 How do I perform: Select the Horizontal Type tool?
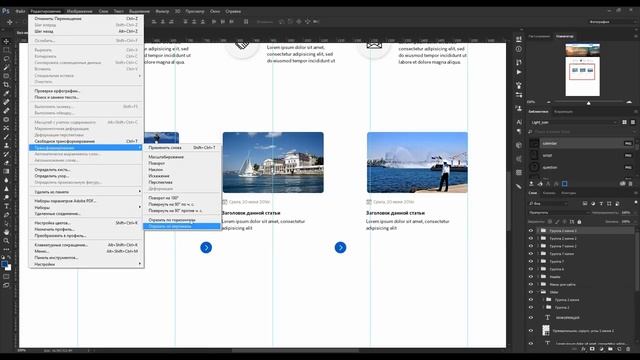(x=6, y=206)
